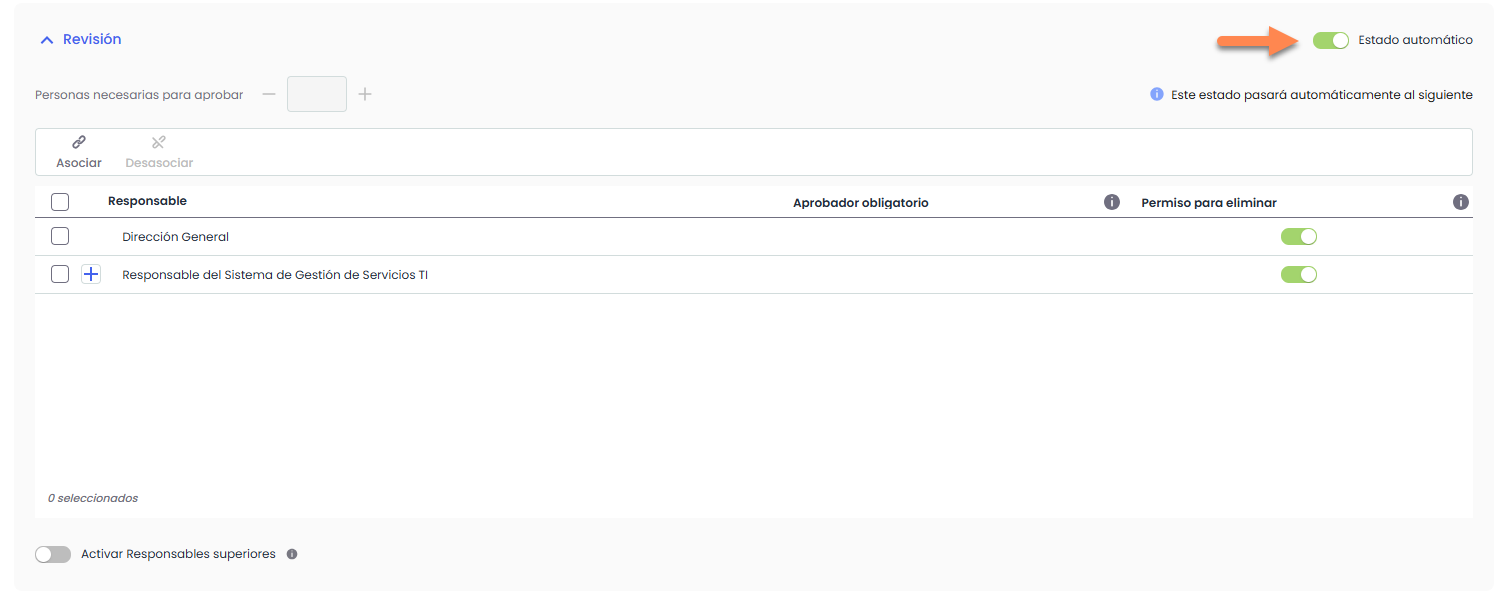Click the Desasociar unlink icon
The height and width of the screenshot is (592, 1503).
click(x=159, y=143)
